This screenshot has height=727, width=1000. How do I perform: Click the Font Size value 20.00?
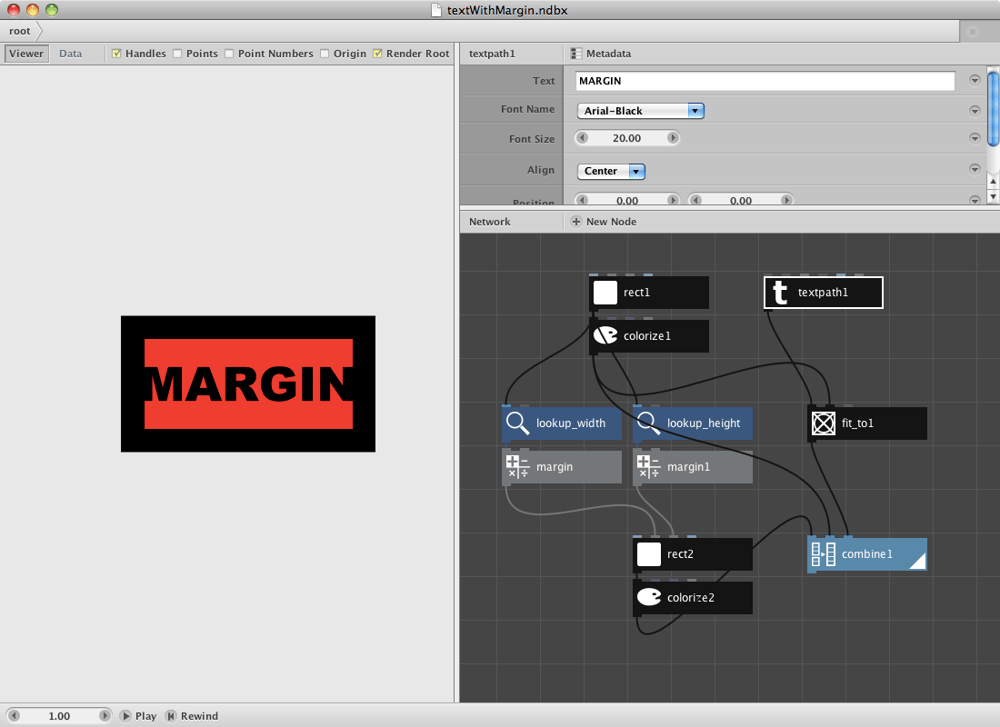627,138
